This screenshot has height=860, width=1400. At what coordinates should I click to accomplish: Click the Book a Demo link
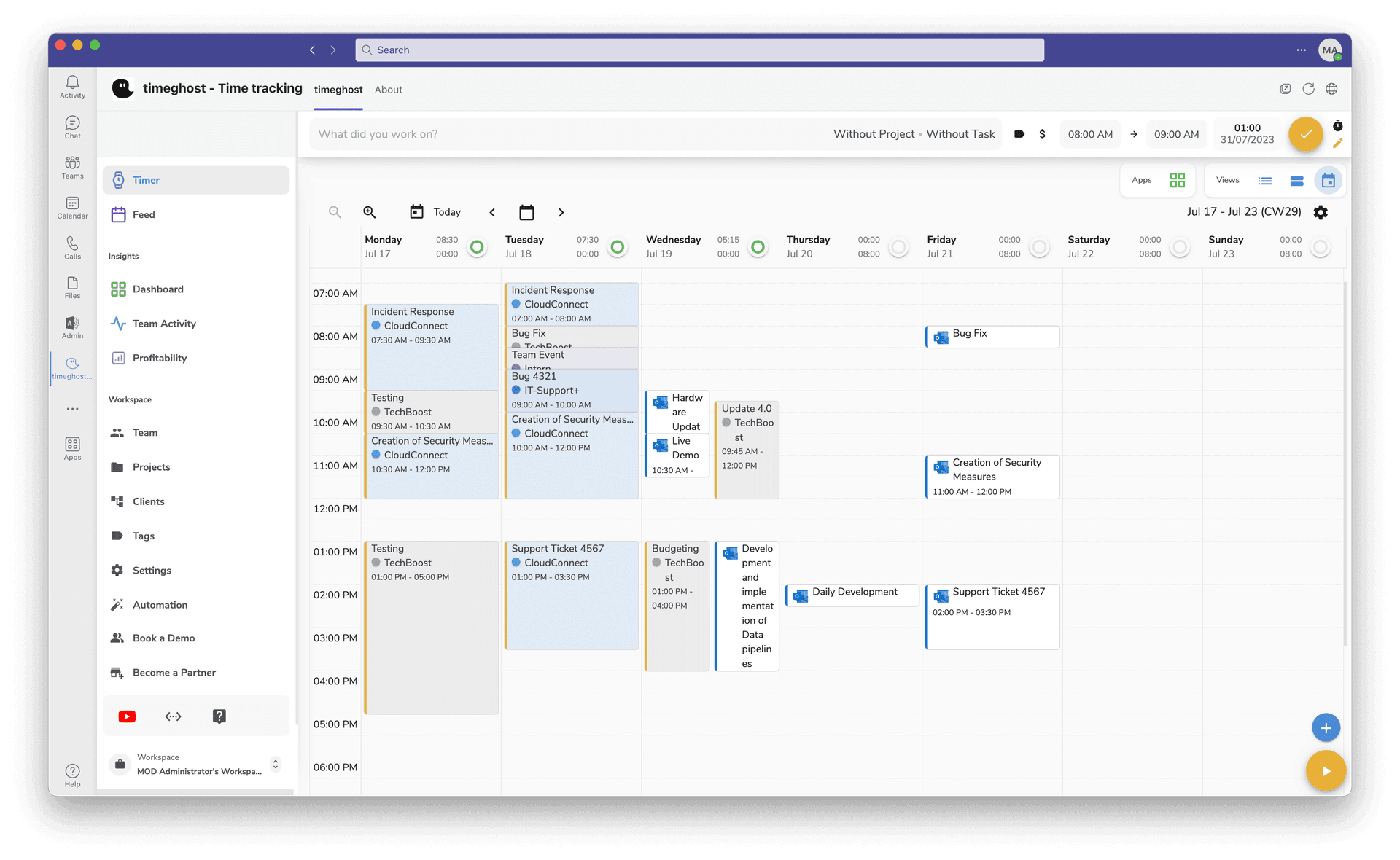tap(163, 638)
